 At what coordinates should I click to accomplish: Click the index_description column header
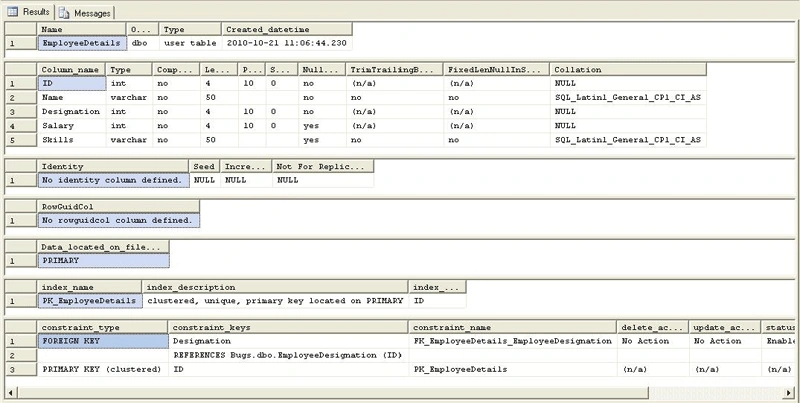pos(275,287)
